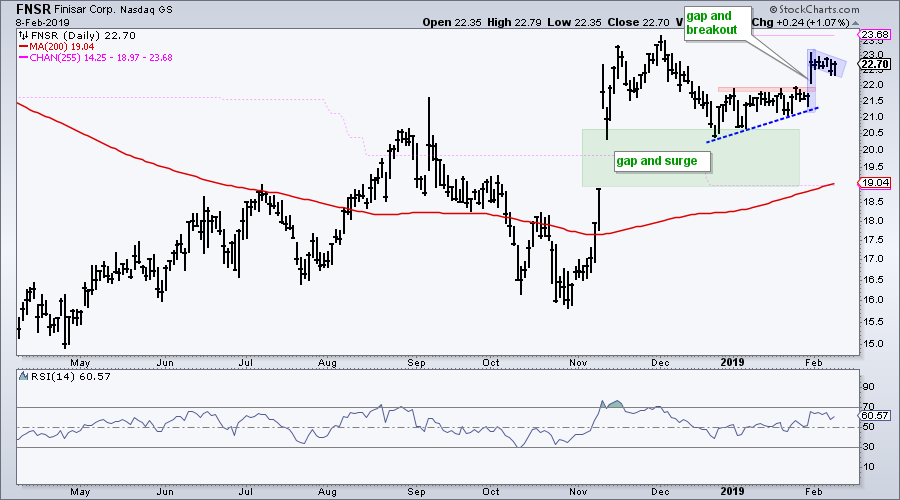Click the 30 level on RSI axis

[868, 447]
